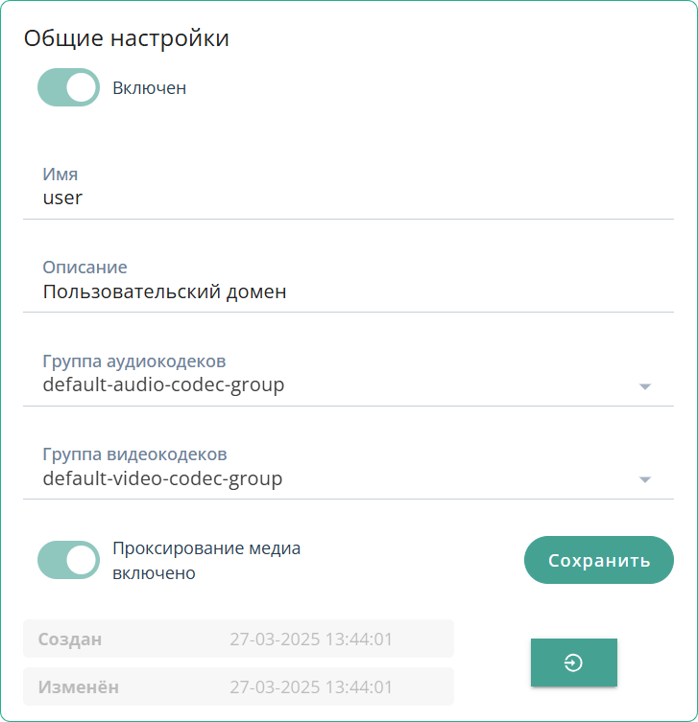Click the "Изменён" info row

(238, 687)
